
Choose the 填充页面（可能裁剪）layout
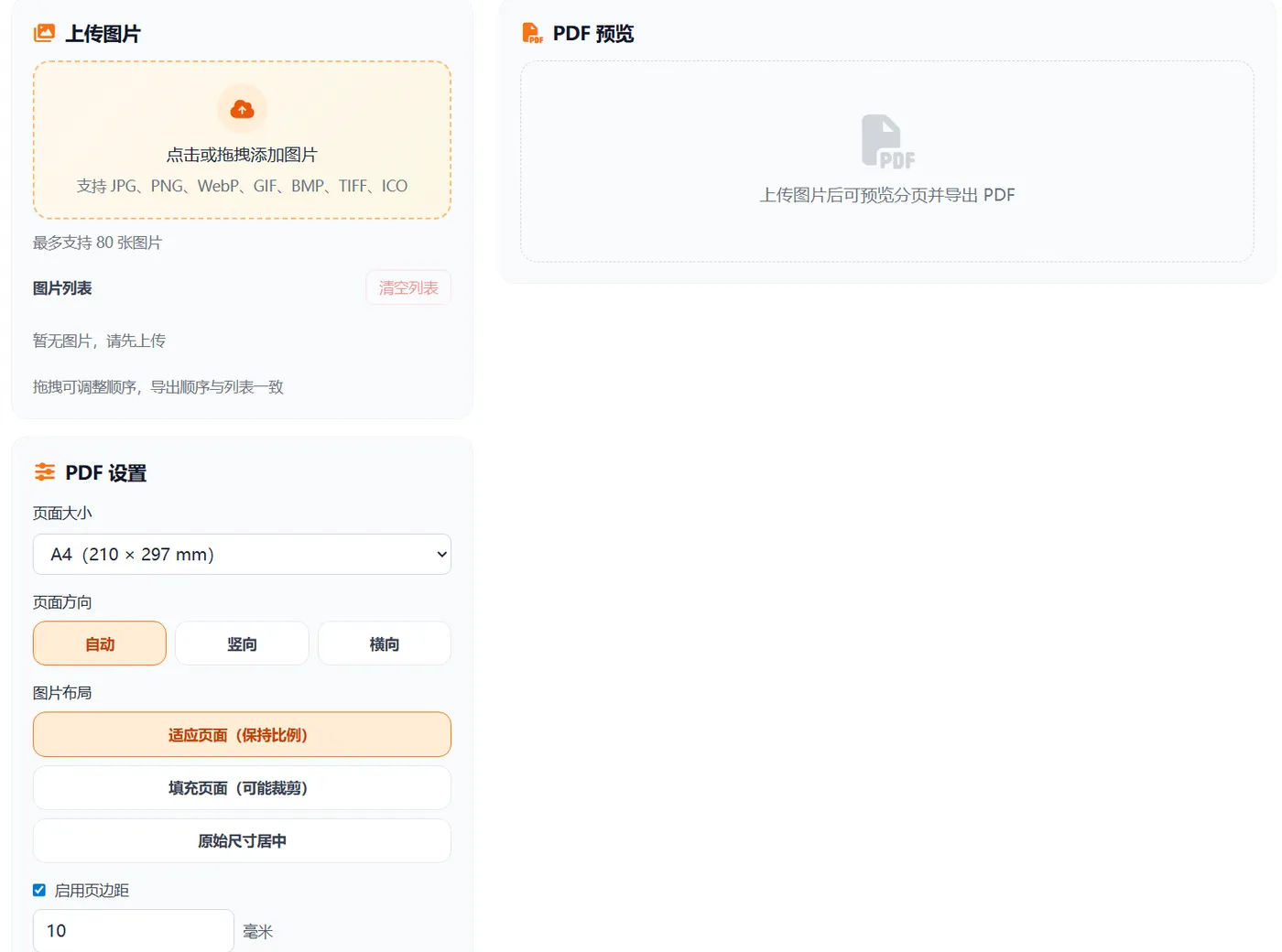coord(242,787)
